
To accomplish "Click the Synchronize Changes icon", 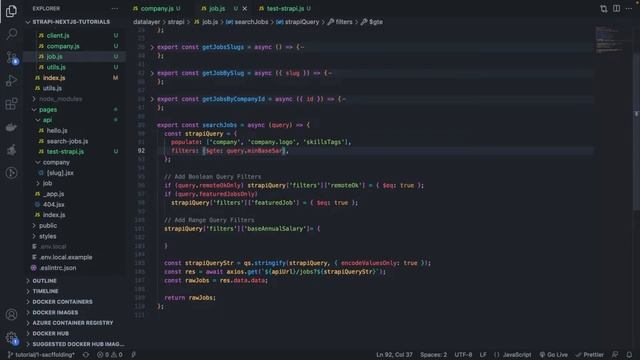I will coord(86,355).
